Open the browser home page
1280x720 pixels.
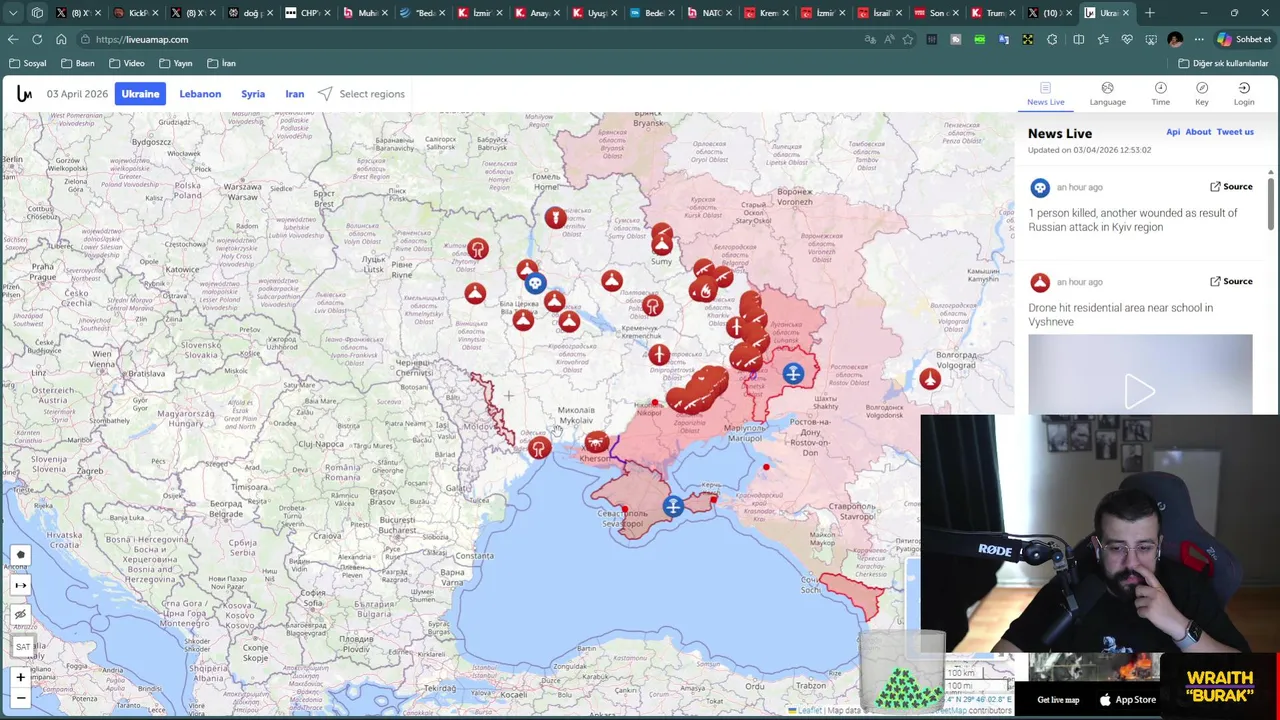point(61,39)
